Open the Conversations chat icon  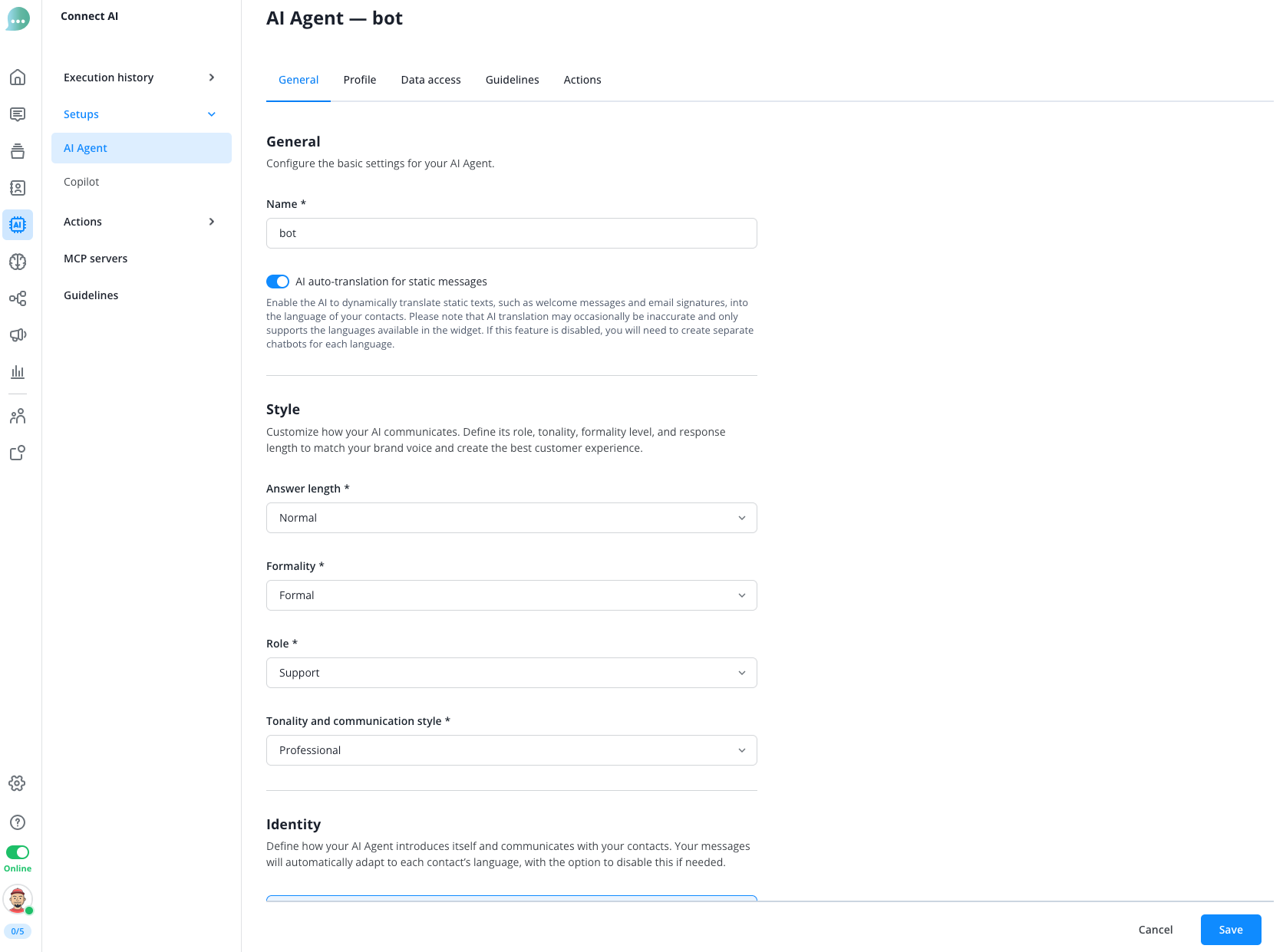(18, 114)
